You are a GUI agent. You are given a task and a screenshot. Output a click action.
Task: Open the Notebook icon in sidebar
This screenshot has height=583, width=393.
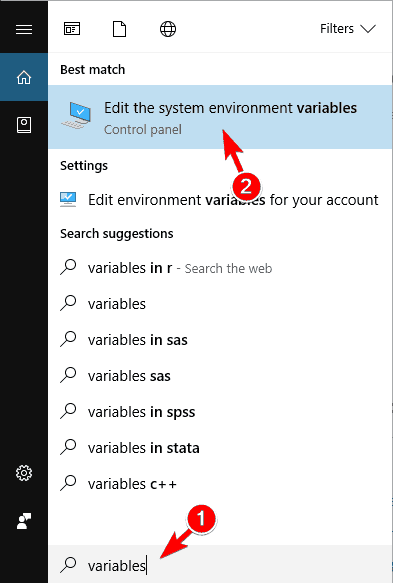pos(24,125)
